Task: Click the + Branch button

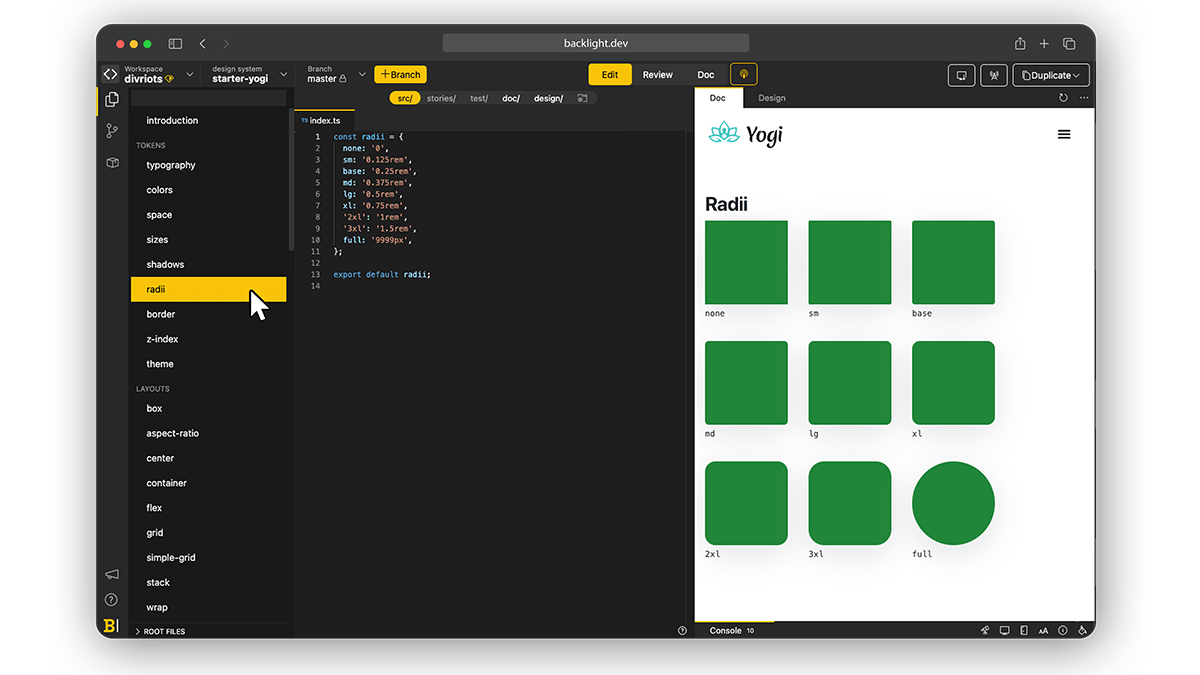Action: [x=400, y=75]
